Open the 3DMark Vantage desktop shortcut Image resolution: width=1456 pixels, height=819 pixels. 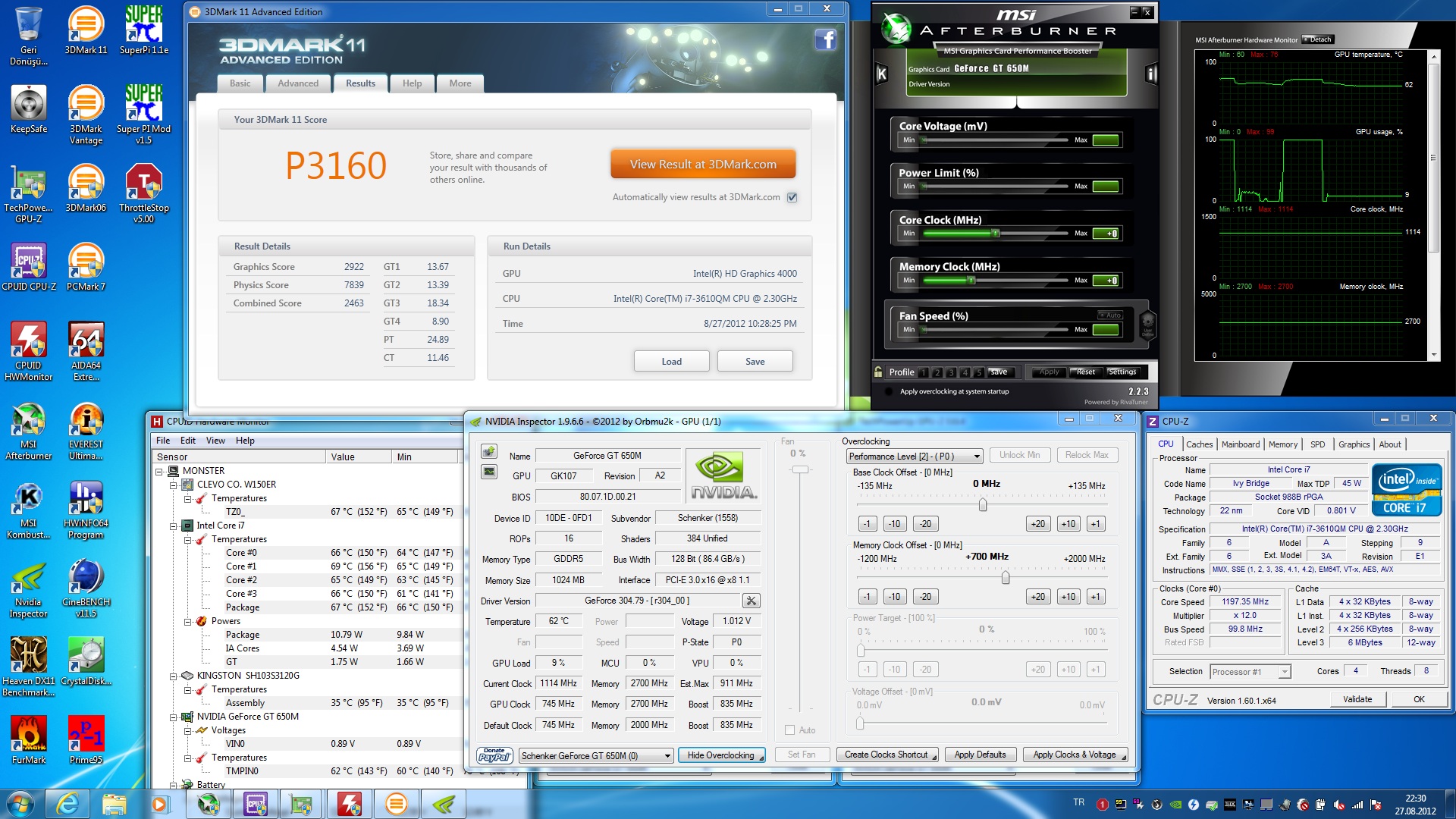coord(86,115)
